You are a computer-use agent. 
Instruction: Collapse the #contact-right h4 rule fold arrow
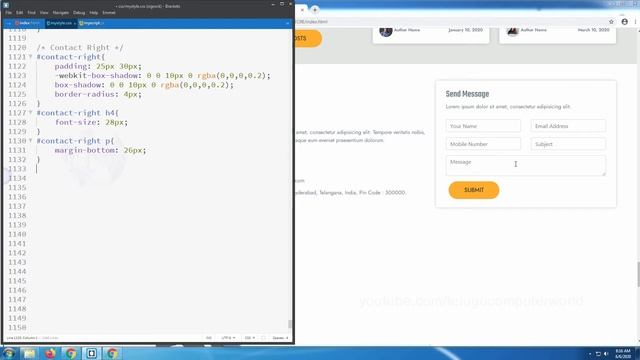30,113
